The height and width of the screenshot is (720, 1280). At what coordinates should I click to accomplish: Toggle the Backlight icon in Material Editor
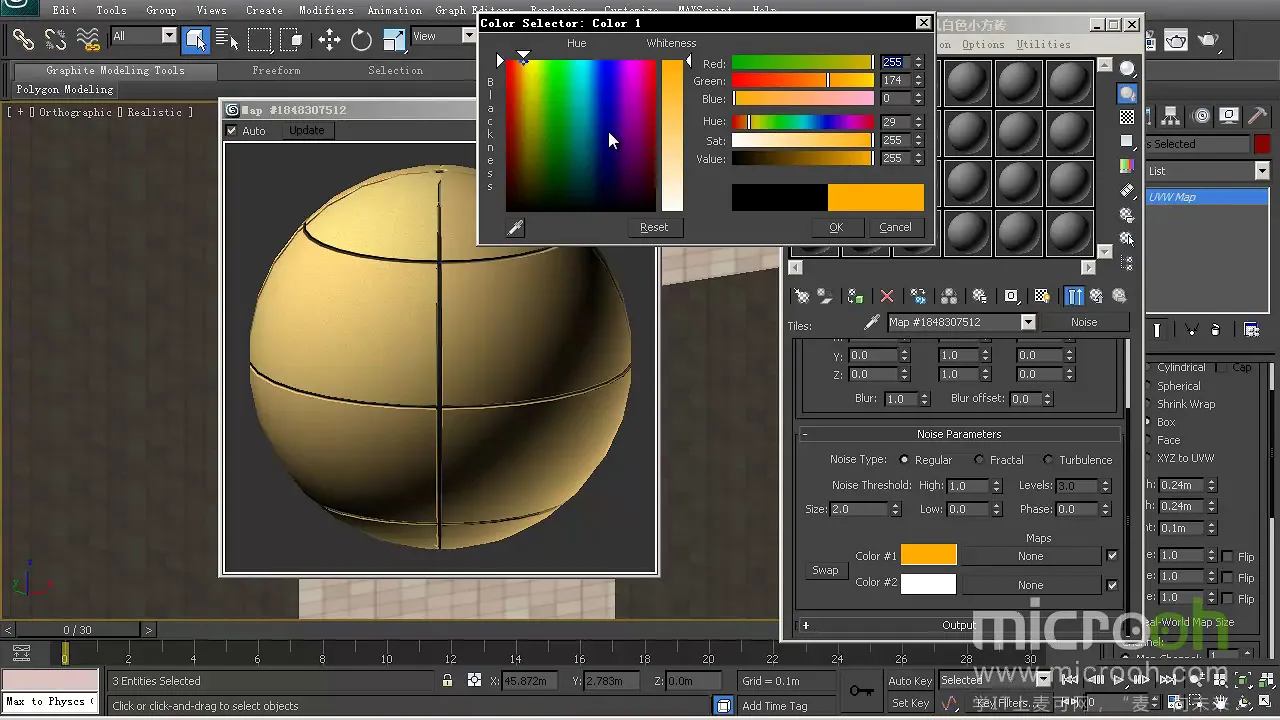[1127, 93]
